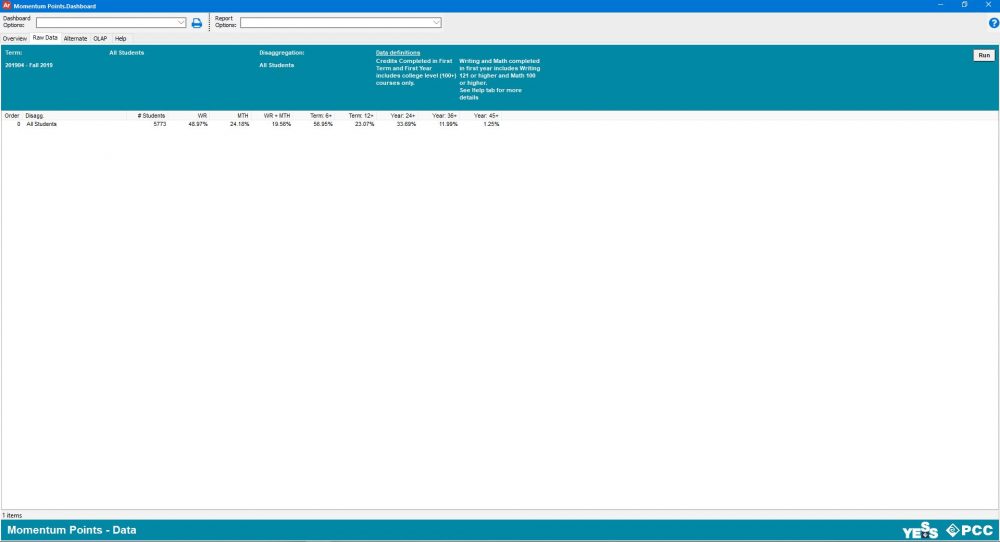Click the YESS logo in the footer
The image size is (1000, 542).
click(x=920, y=530)
